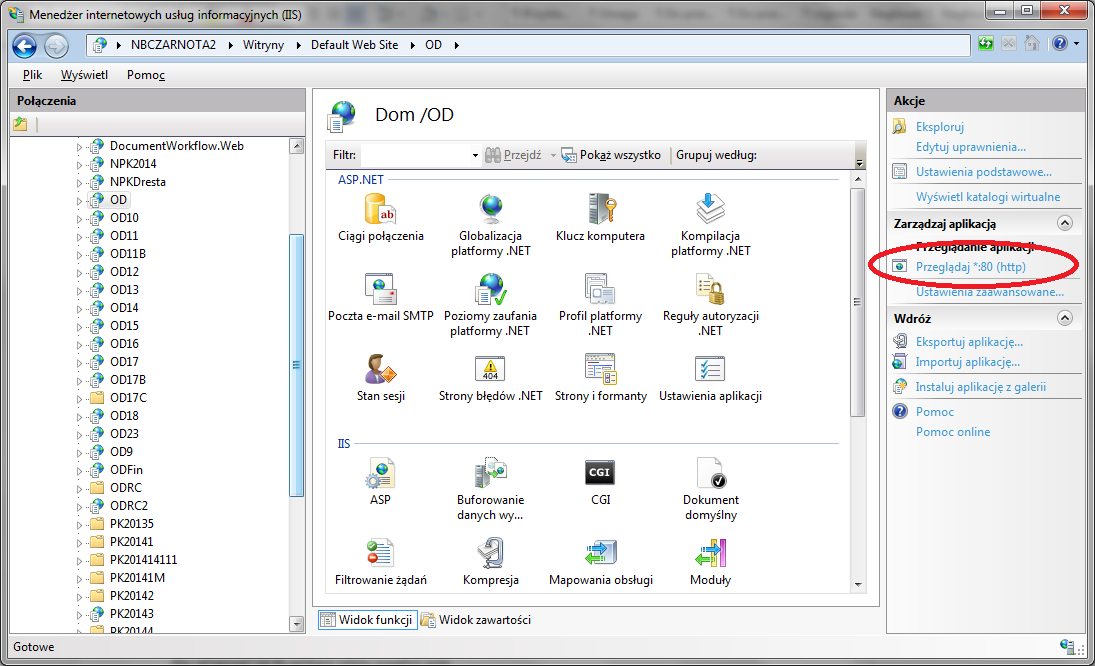Open Buforowanie danych wyjściowych icon
1095x666 pixels.
pyautogui.click(x=491, y=473)
